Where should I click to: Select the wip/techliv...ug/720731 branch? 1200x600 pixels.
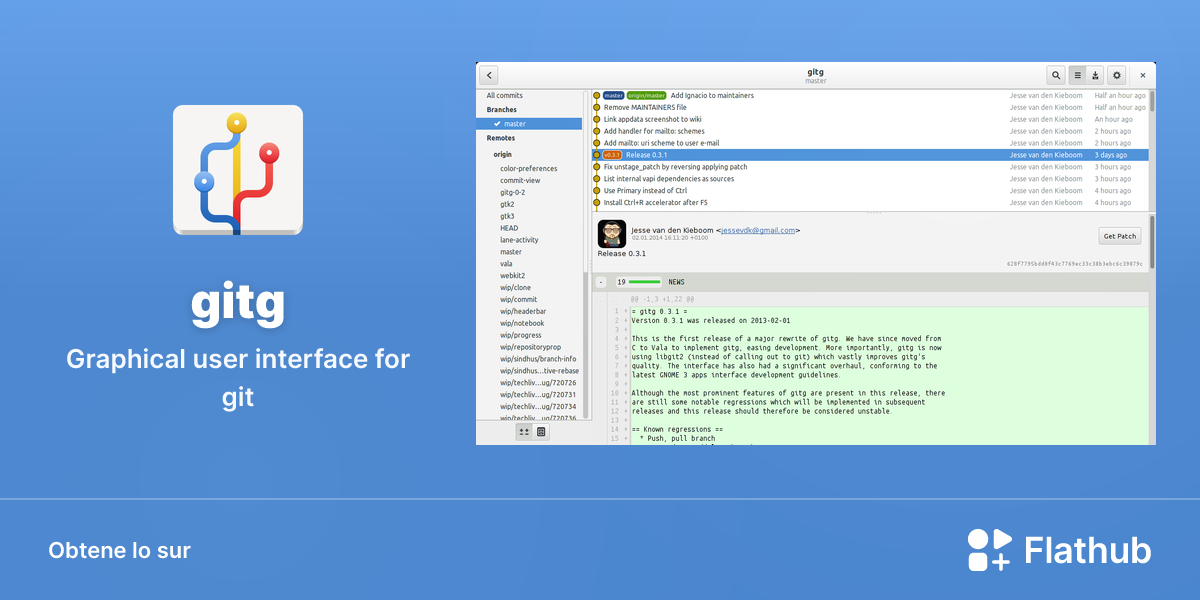[538, 395]
